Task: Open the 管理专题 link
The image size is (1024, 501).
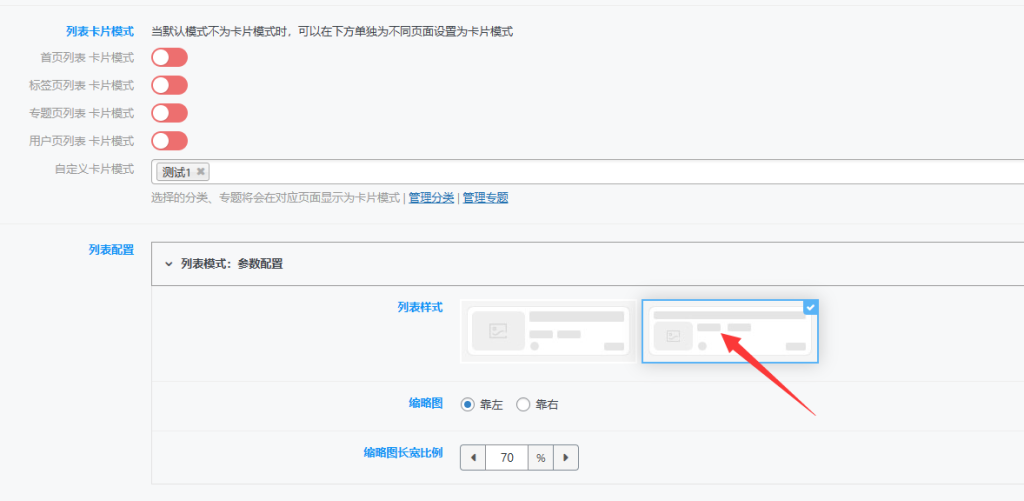Action: [485, 198]
